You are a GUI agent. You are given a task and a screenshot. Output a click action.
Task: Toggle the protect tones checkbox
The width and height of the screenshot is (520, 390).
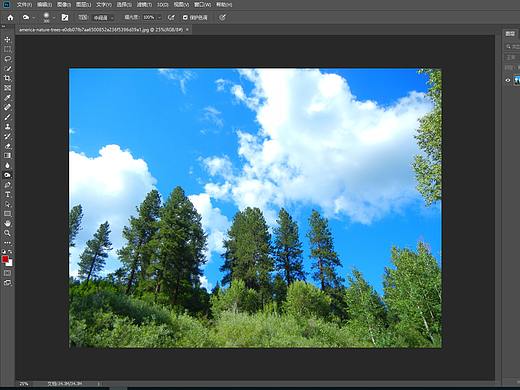tap(185, 17)
